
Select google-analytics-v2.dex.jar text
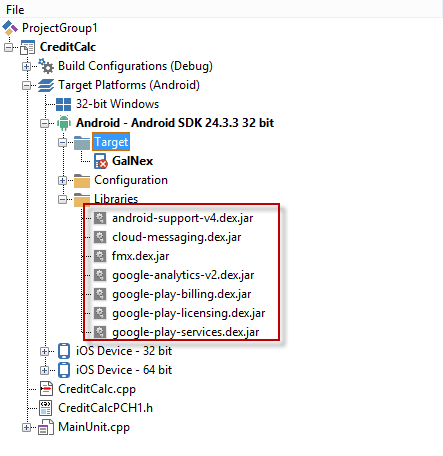(x=183, y=275)
